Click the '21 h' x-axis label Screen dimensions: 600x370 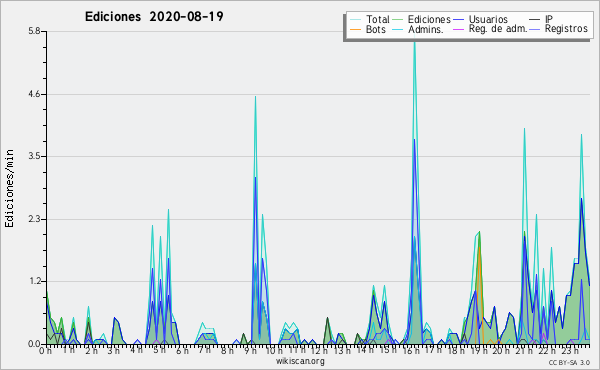point(524,350)
